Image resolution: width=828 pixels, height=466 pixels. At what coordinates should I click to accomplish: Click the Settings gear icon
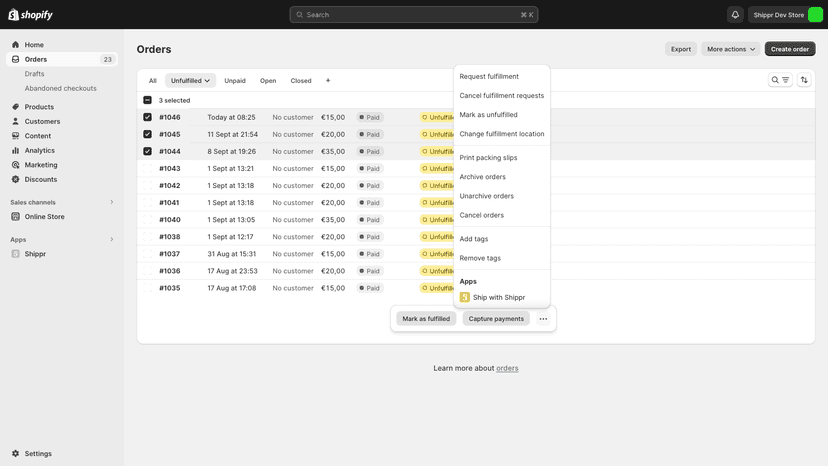[15, 453]
